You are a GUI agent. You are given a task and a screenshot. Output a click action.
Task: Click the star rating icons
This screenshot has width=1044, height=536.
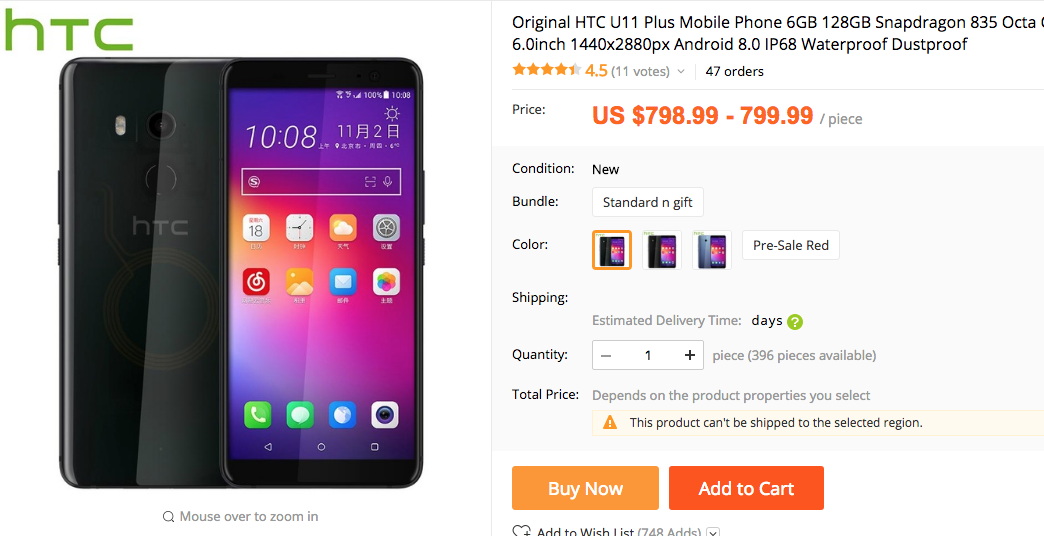click(547, 70)
